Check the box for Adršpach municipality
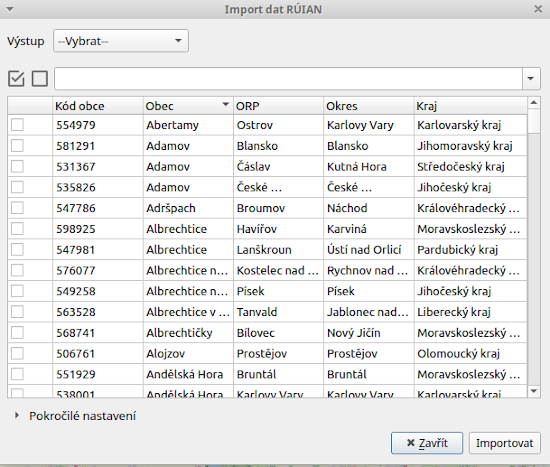550x467 pixels. pyautogui.click(x=17, y=208)
